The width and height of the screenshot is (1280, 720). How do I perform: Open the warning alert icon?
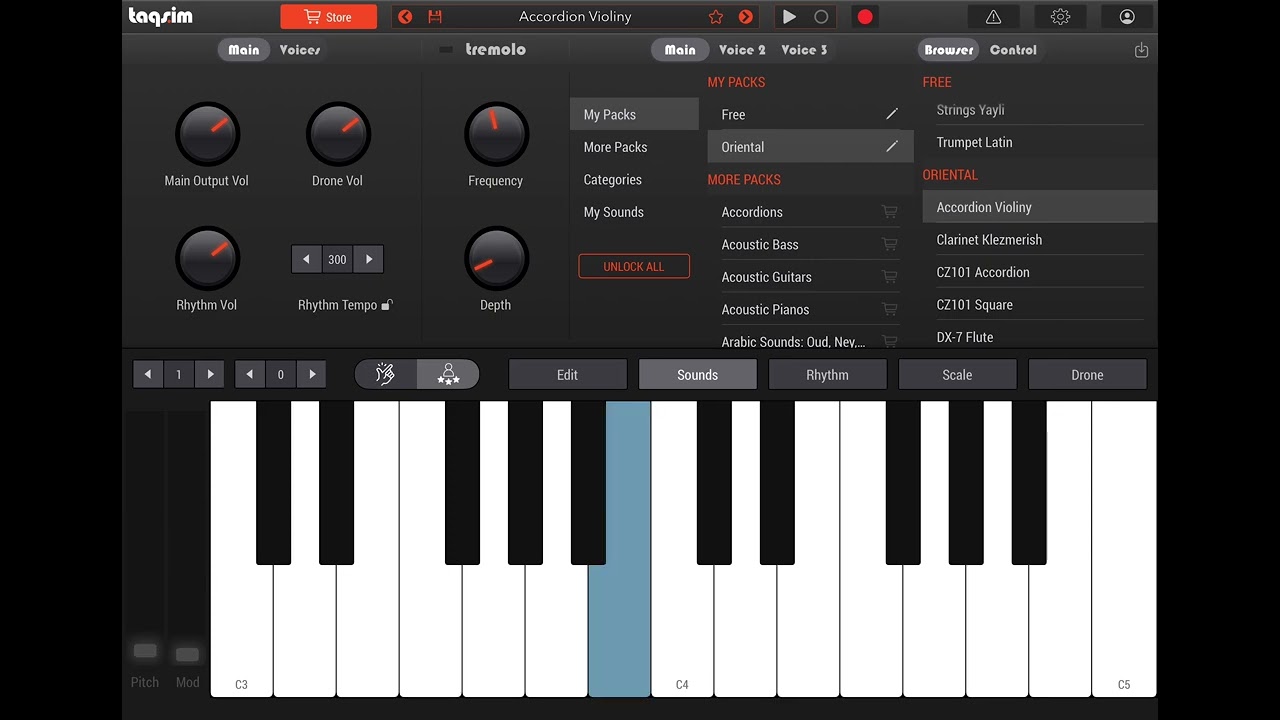click(993, 17)
